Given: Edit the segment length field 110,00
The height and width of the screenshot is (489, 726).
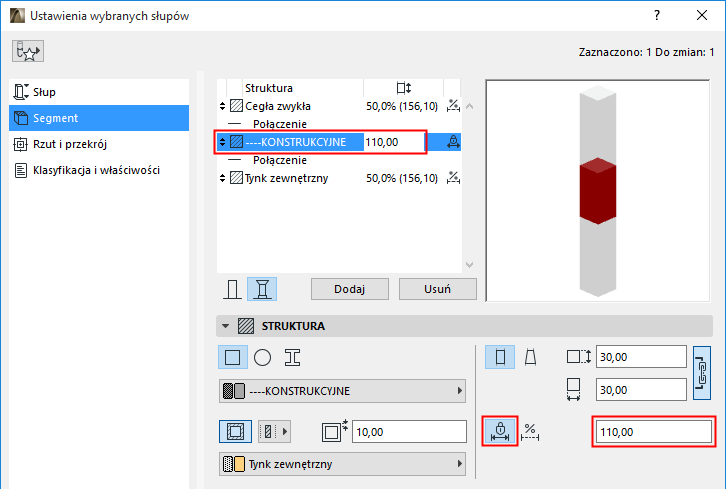Looking at the screenshot, I should point(654,432).
